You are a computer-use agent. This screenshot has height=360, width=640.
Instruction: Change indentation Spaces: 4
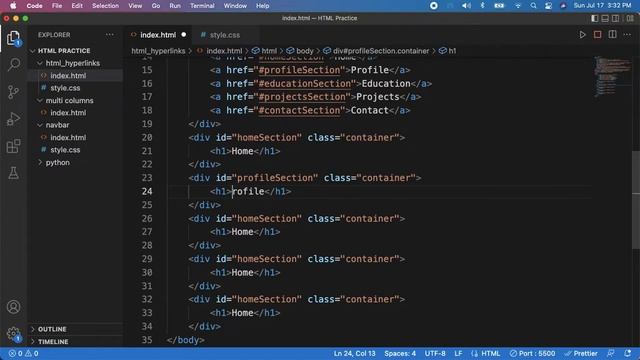click(x=400, y=353)
